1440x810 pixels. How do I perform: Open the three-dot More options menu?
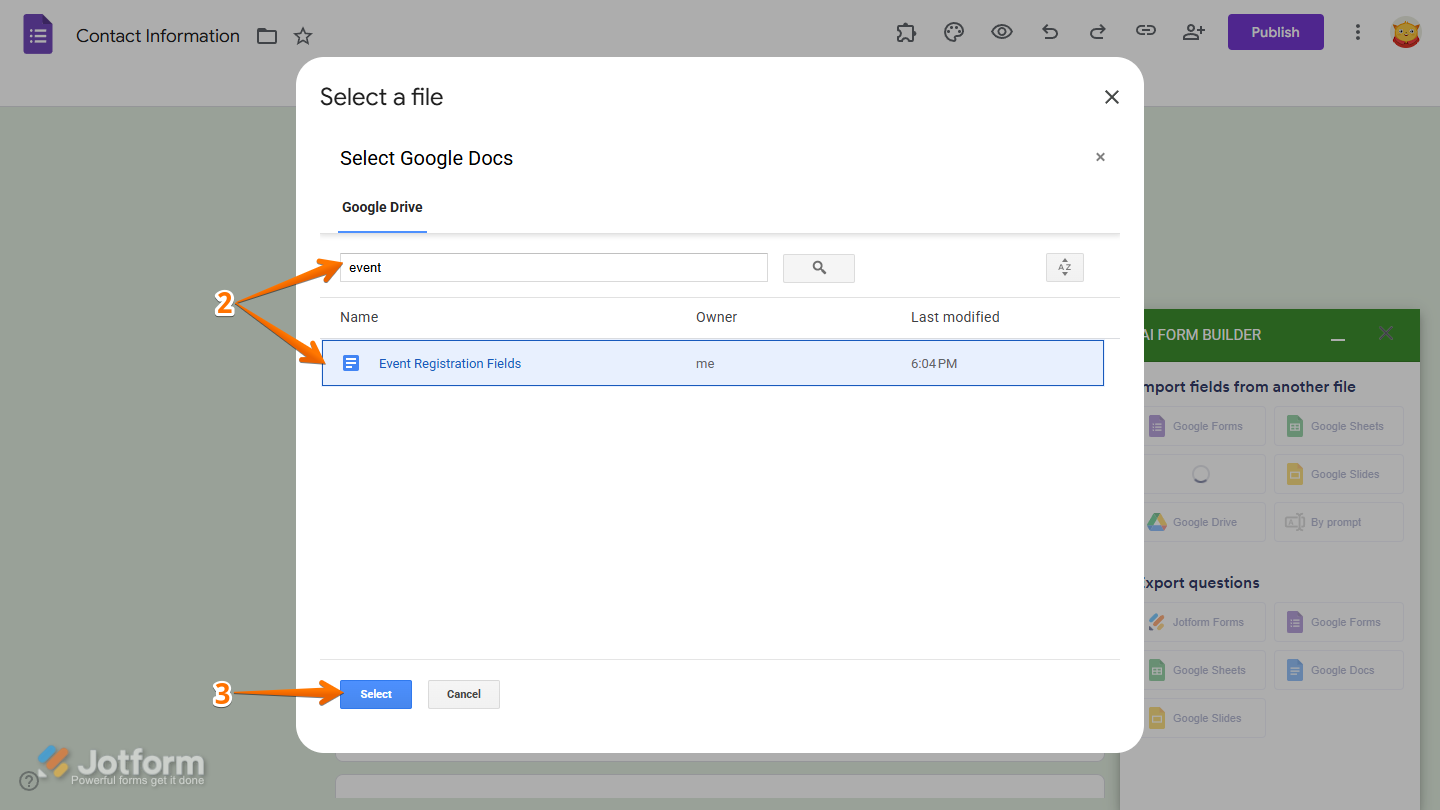click(x=1358, y=32)
